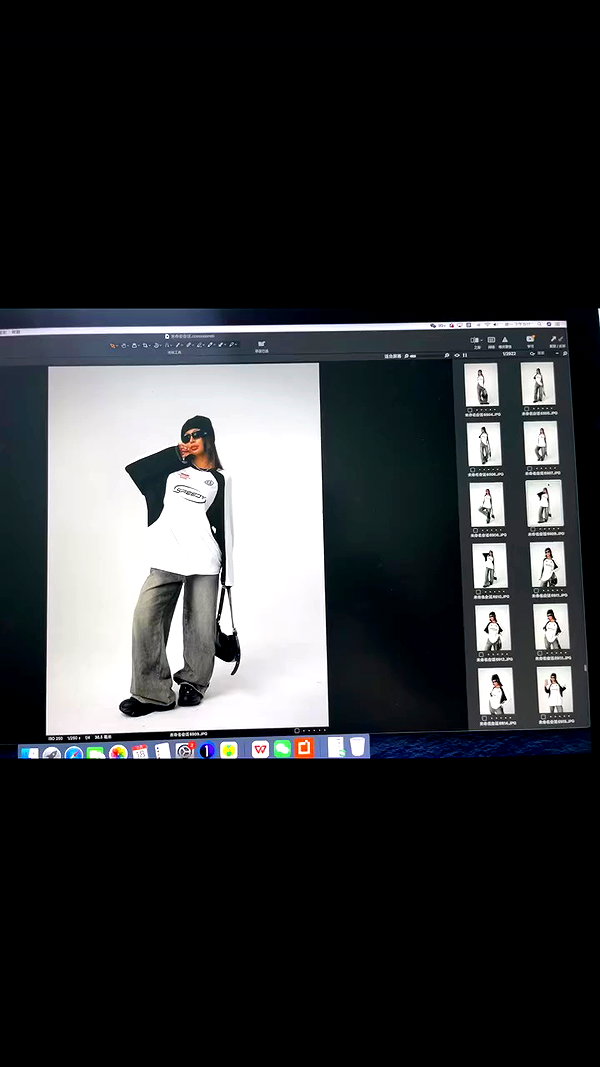The image size is (600, 1067).
Task: Select thumbnail 6907.JPG in the browser
Action: pos(541,442)
